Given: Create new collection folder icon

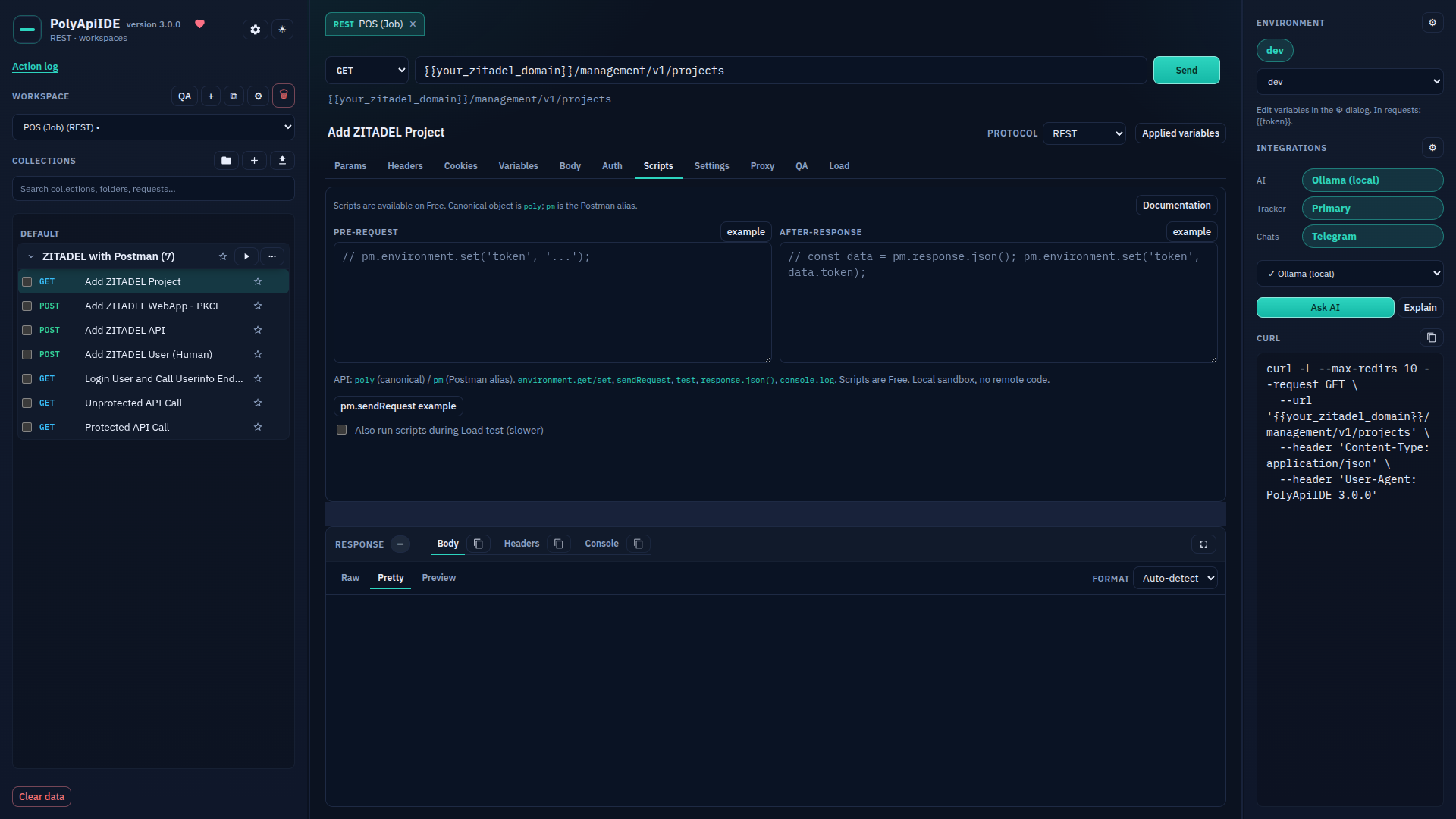Looking at the screenshot, I should point(226,161).
